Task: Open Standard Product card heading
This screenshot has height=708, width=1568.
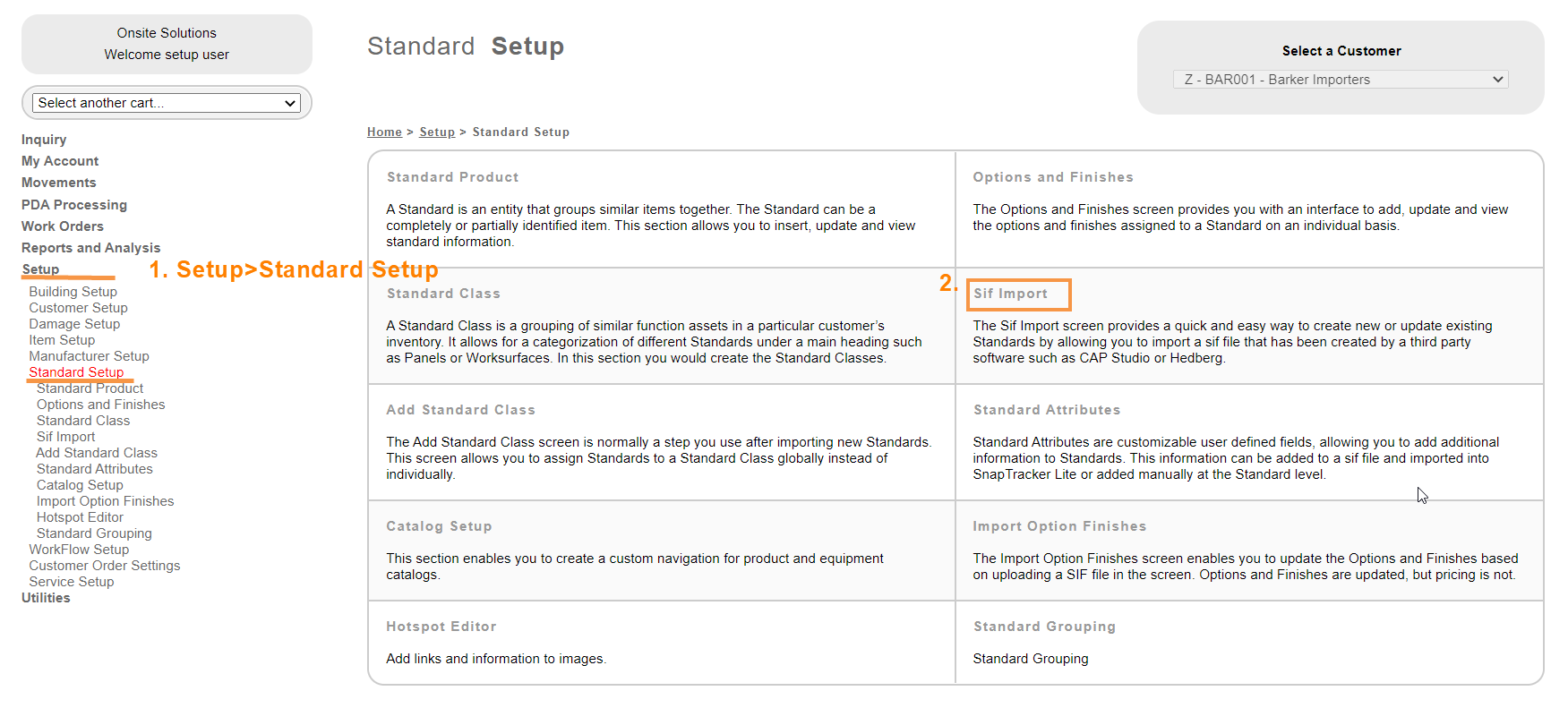Action: tap(453, 177)
